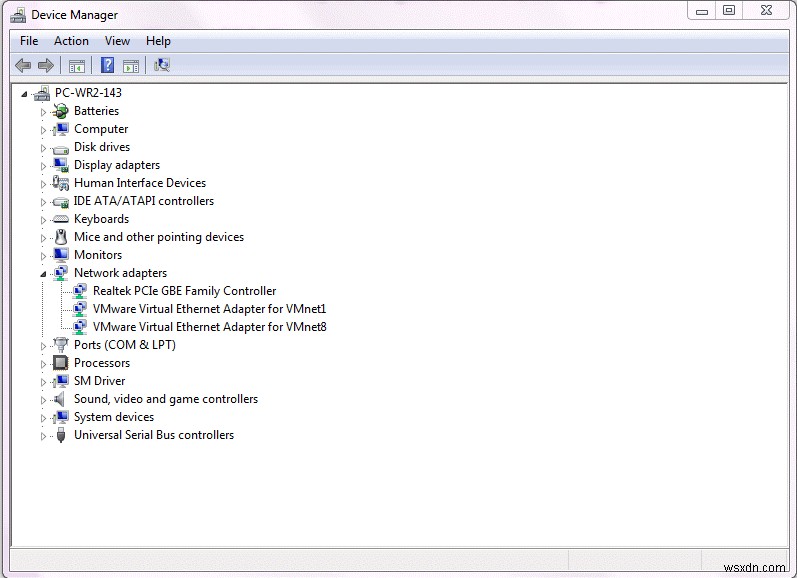Click the Ports (COM & LPT) icon
The image size is (797, 578).
pyautogui.click(x=60, y=345)
